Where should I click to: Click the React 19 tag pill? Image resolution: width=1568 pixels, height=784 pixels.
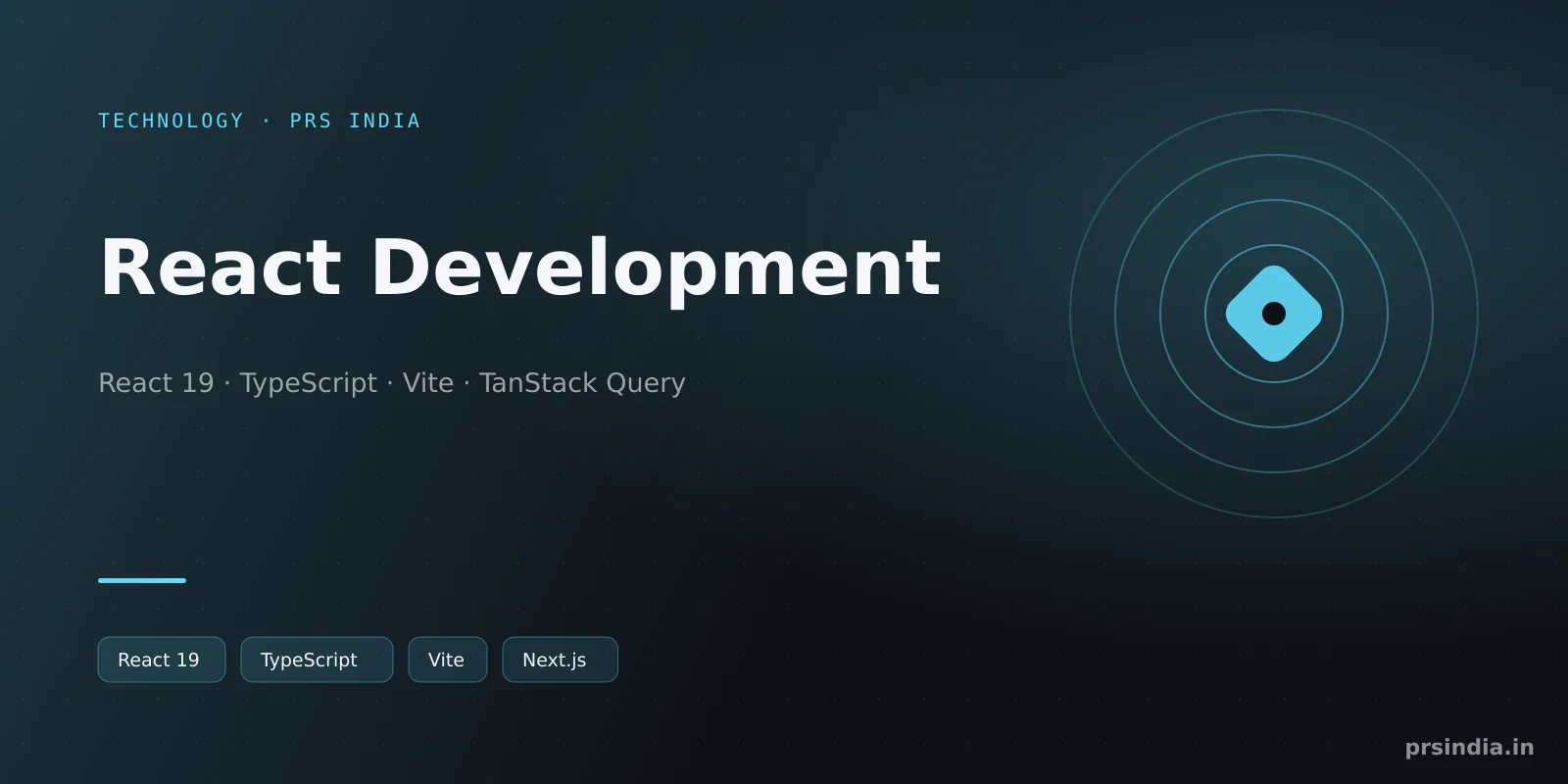[162, 660]
